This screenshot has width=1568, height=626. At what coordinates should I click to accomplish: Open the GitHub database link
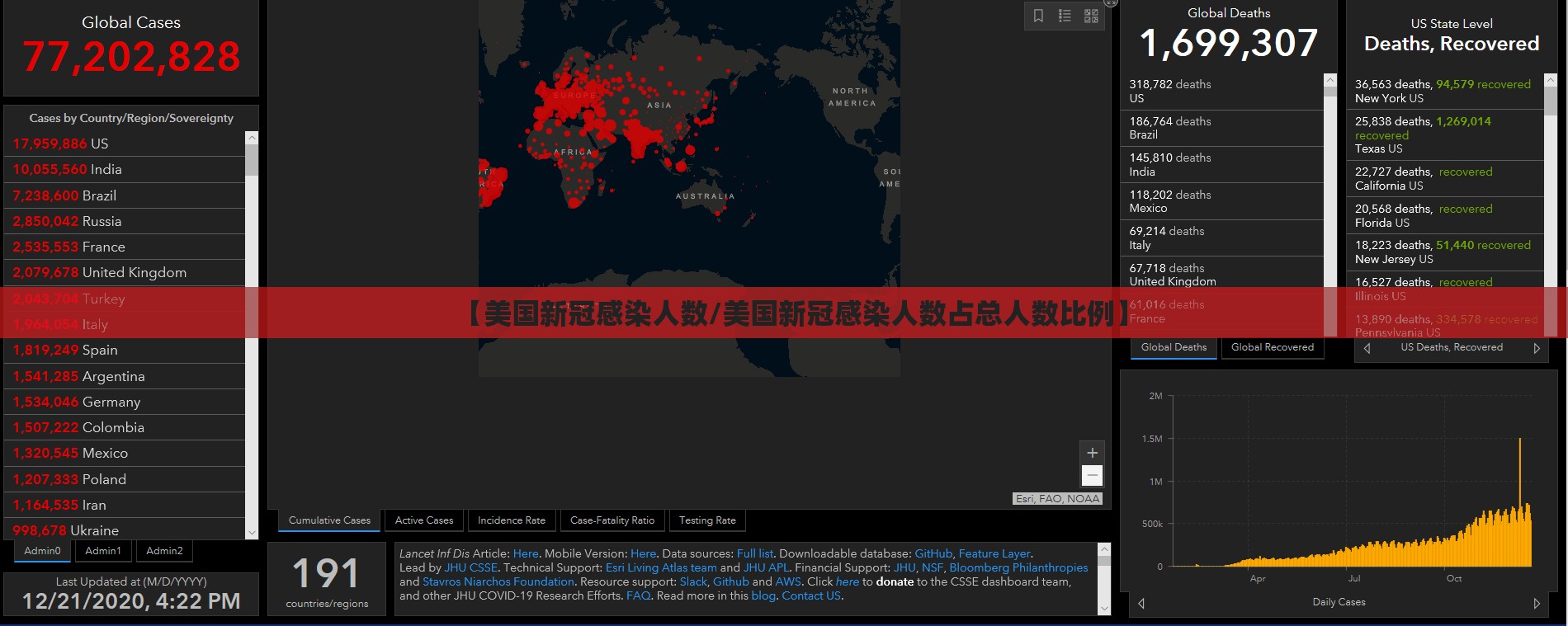(x=933, y=553)
